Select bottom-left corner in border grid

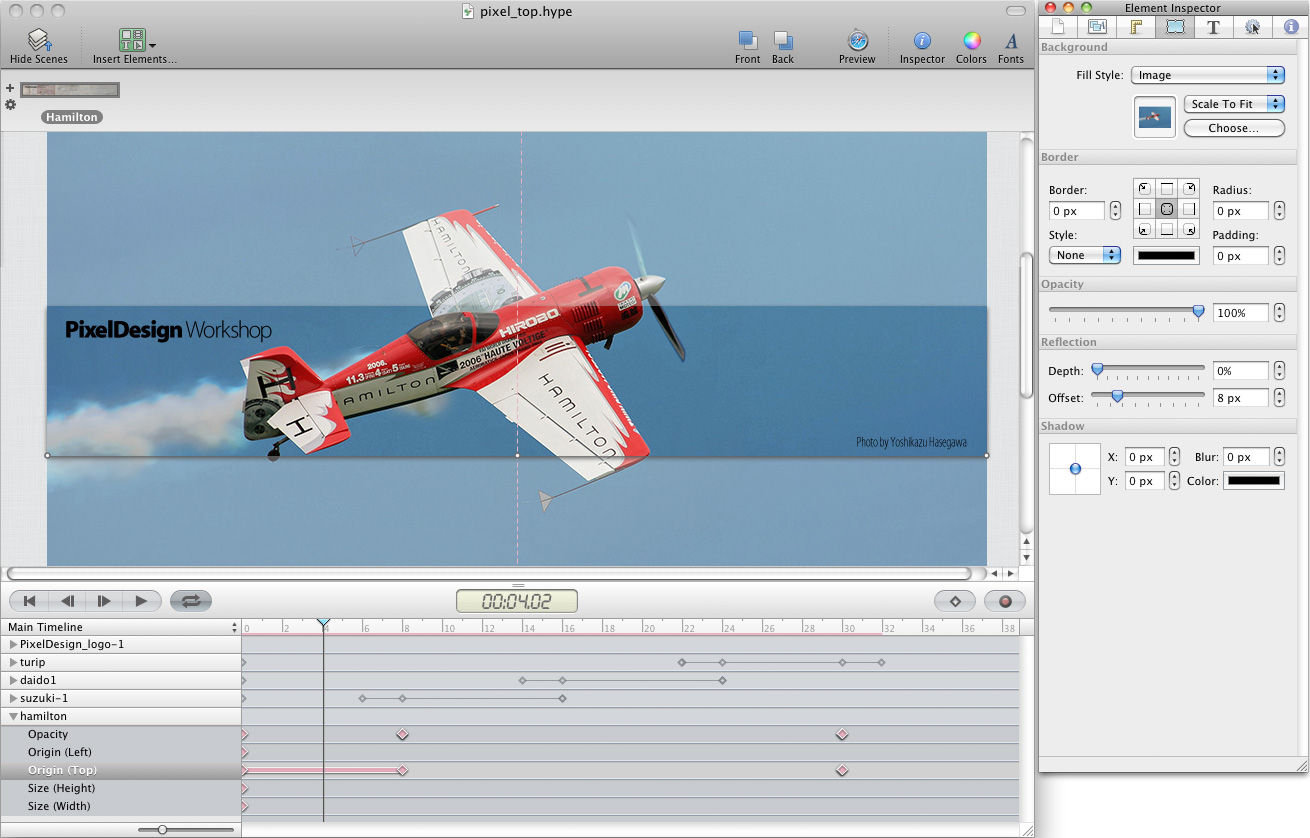pos(1144,229)
